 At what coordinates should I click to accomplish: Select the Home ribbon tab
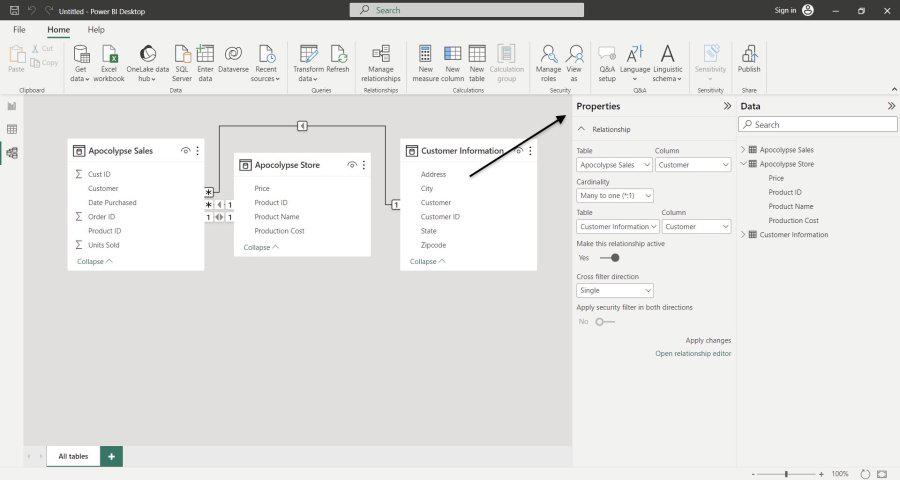pos(59,29)
